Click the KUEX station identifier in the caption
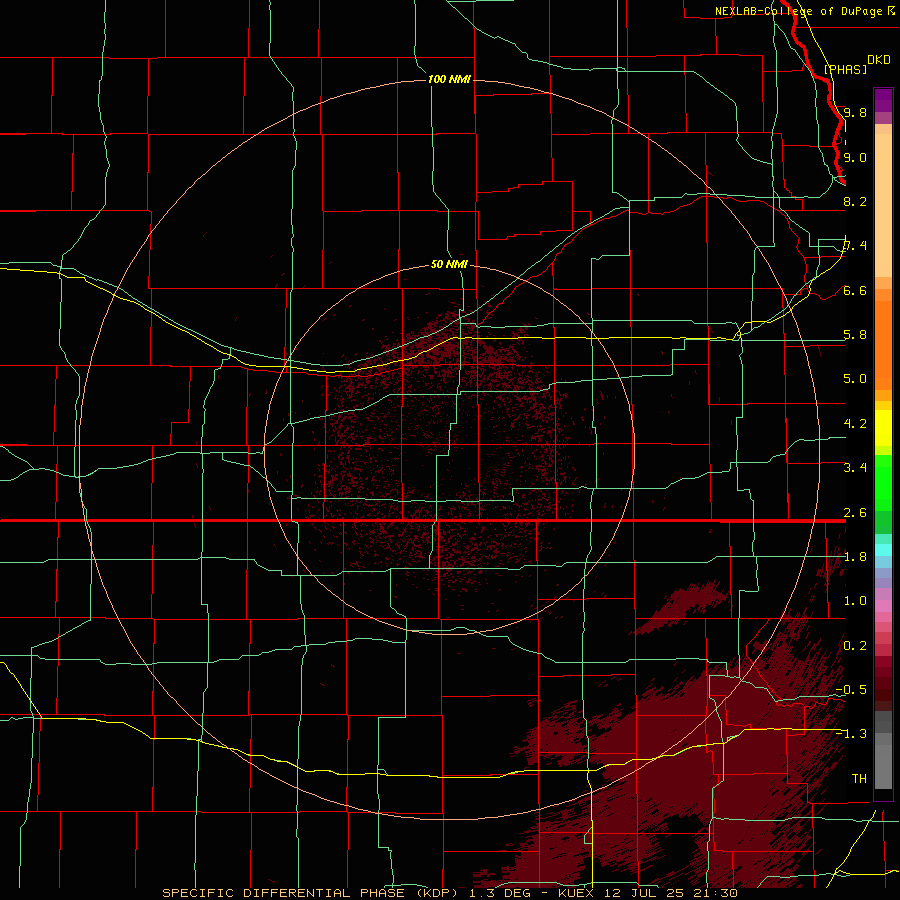900x900 pixels. (x=576, y=893)
